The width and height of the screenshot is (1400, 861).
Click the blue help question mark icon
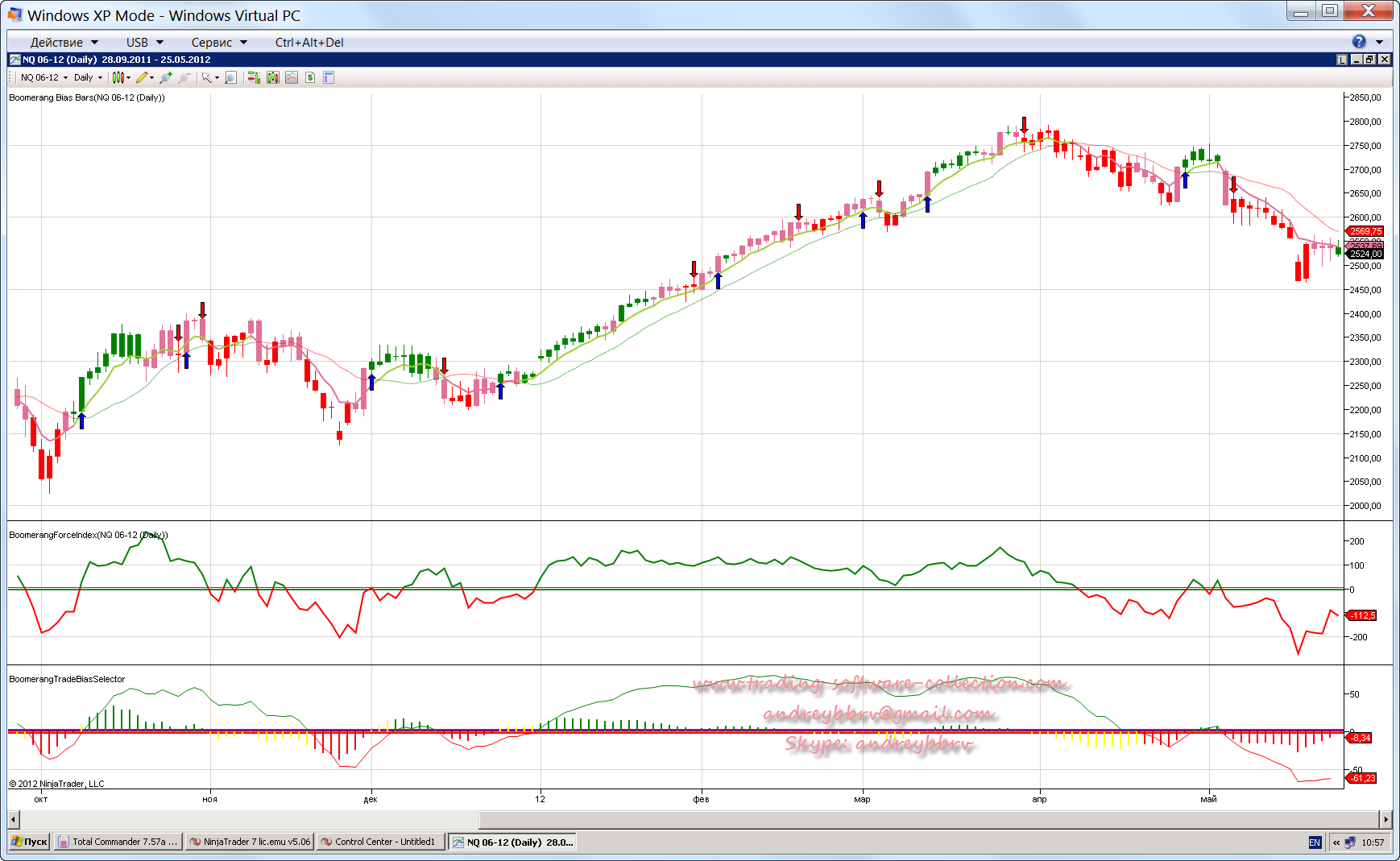tap(1359, 42)
